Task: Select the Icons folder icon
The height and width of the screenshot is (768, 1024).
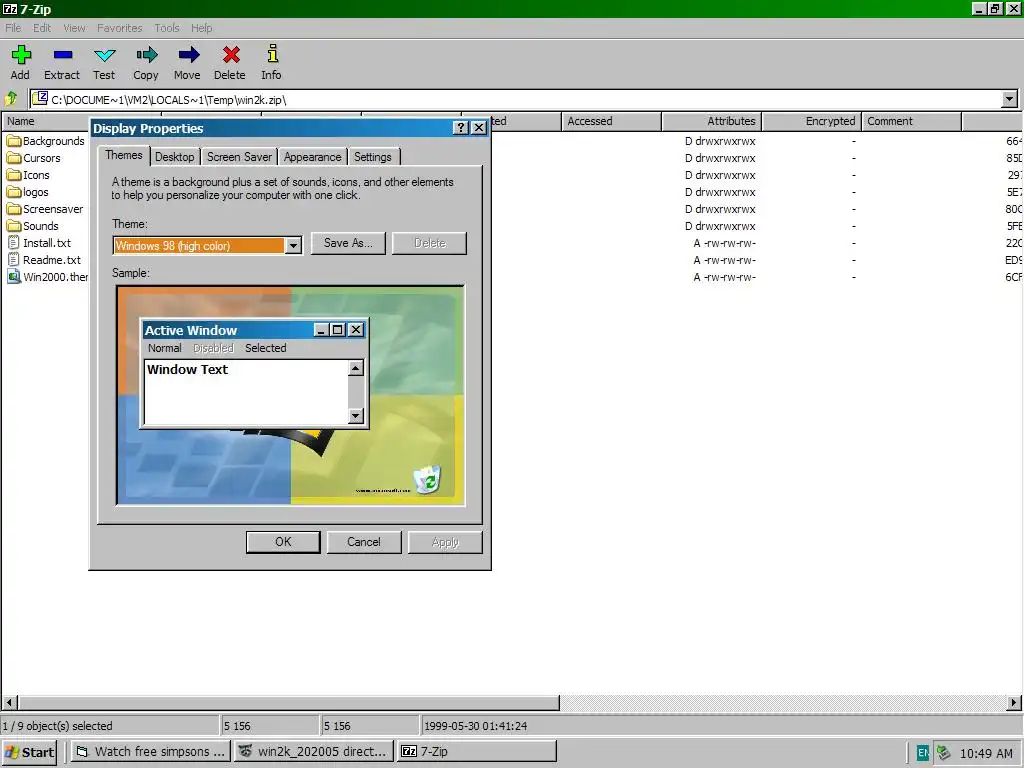Action: 14,174
